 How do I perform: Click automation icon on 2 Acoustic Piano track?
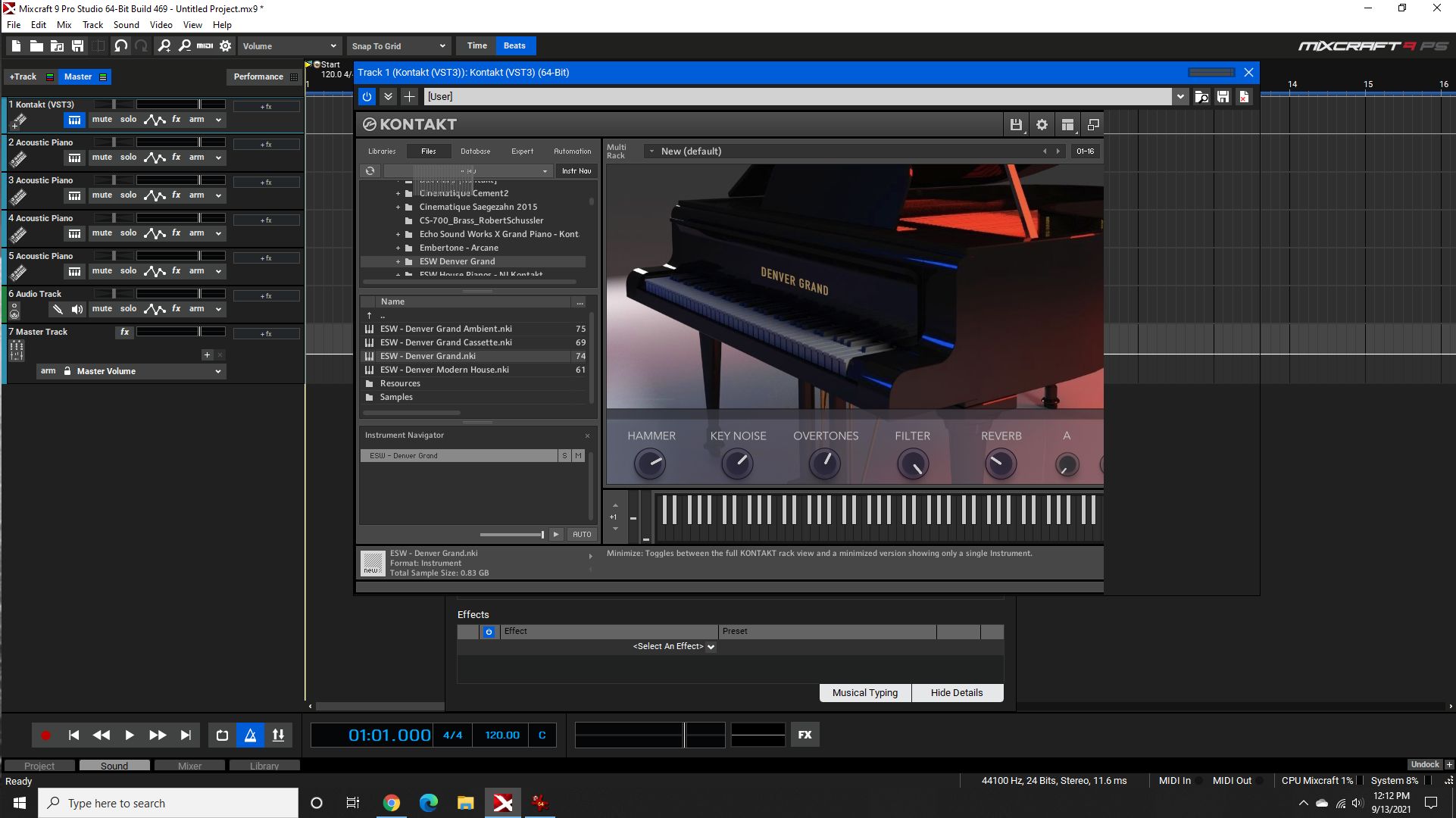click(x=155, y=158)
